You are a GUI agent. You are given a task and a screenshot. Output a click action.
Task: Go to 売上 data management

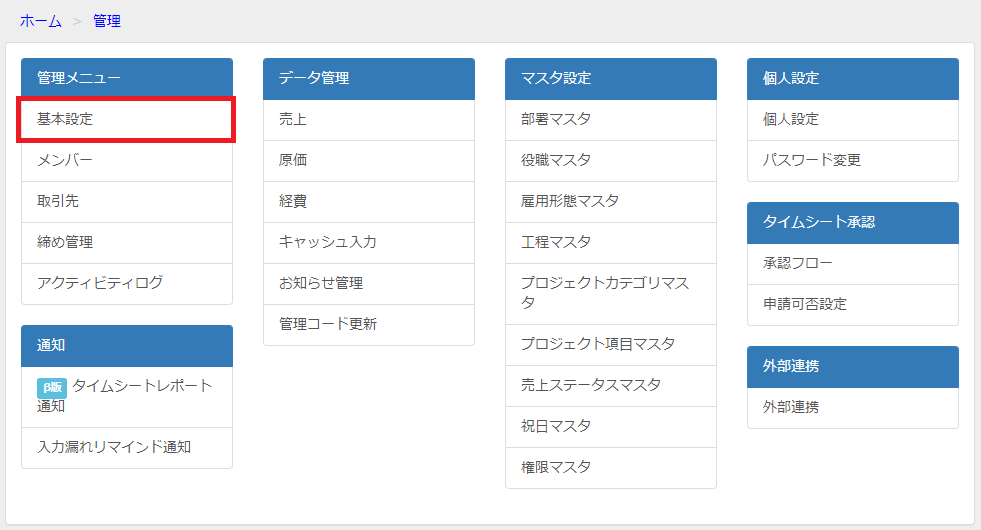369,120
